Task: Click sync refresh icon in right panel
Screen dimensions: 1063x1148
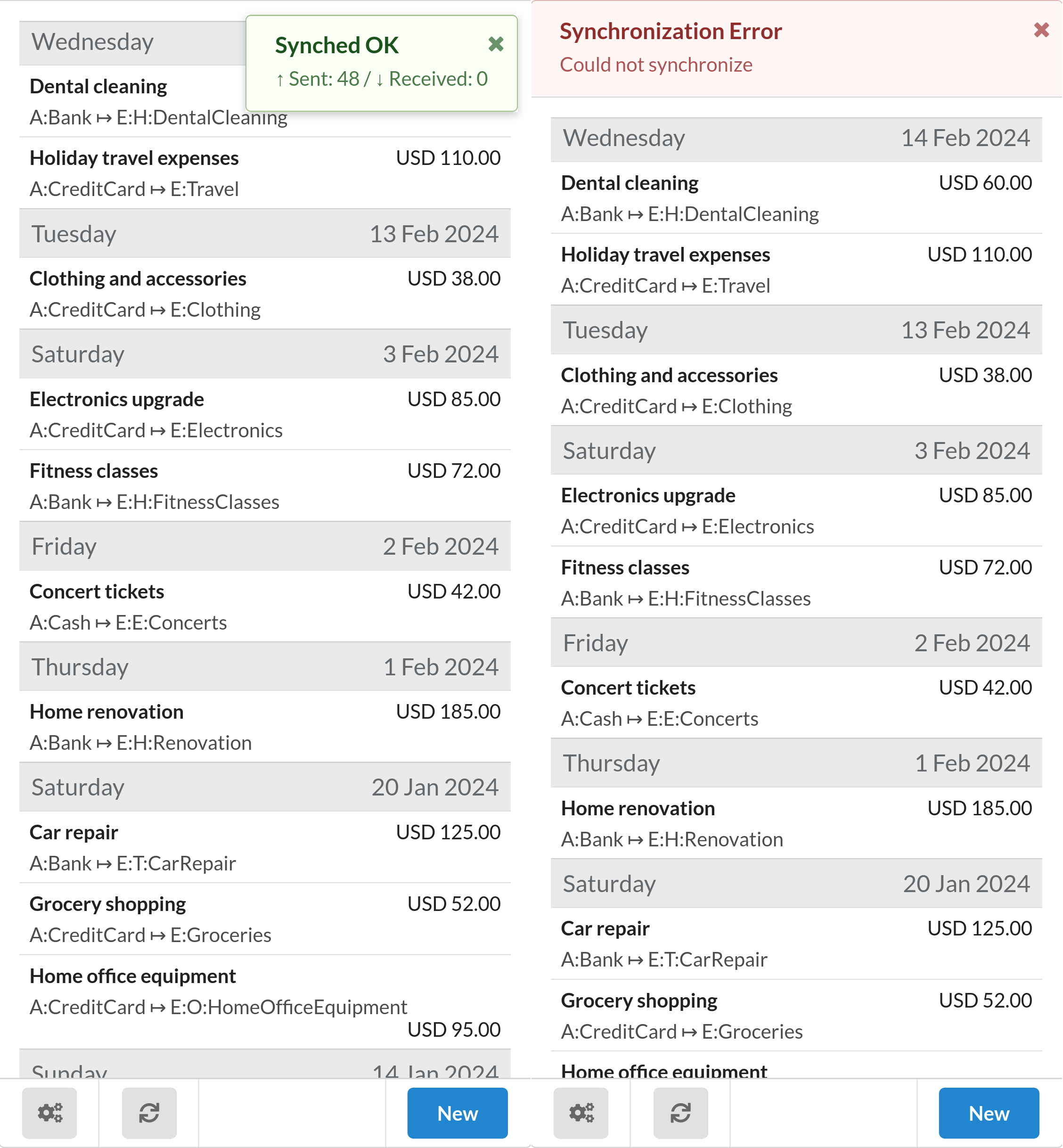Action: pos(680,1112)
